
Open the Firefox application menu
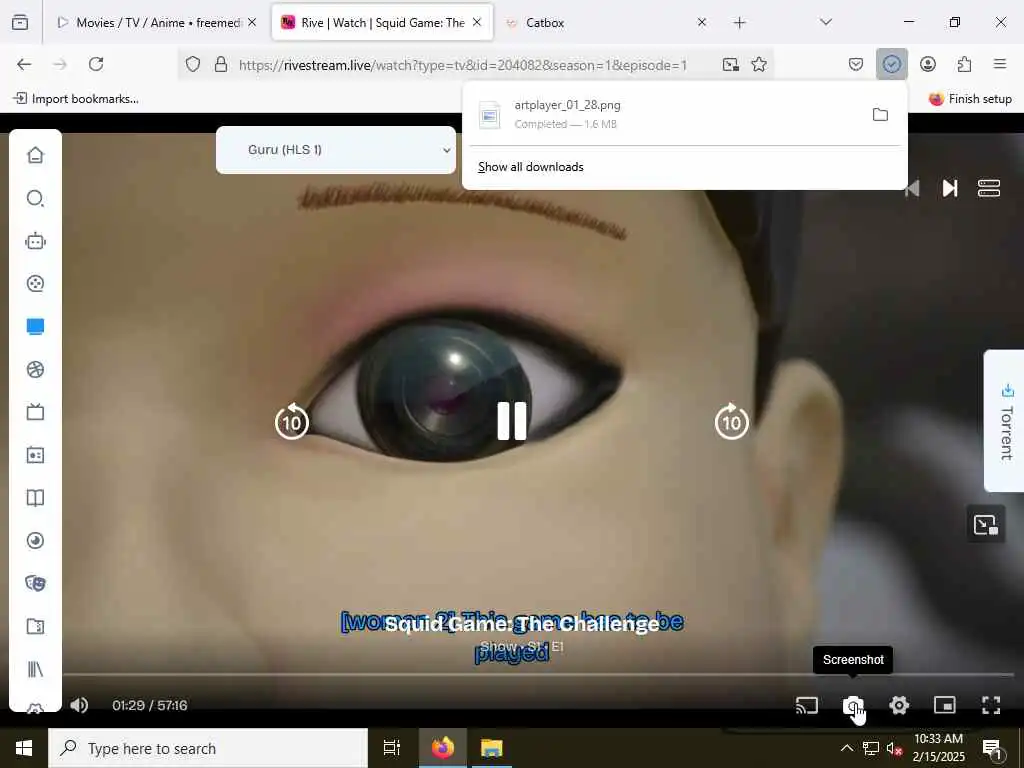tap(1000, 64)
